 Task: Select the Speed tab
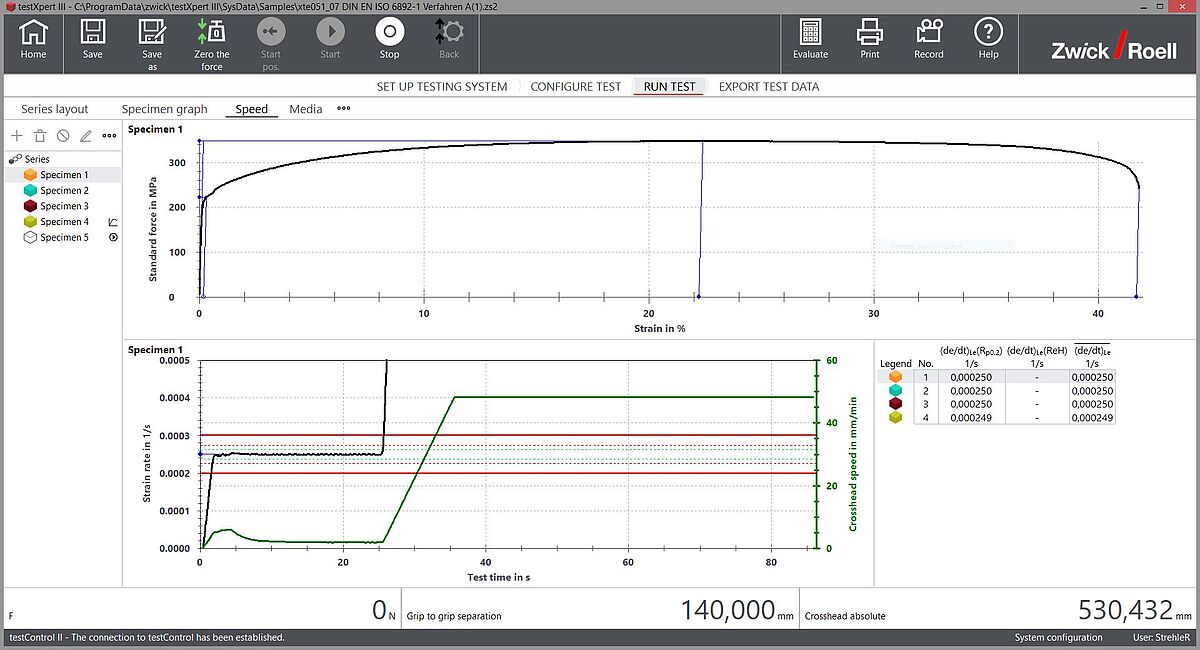click(251, 109)
